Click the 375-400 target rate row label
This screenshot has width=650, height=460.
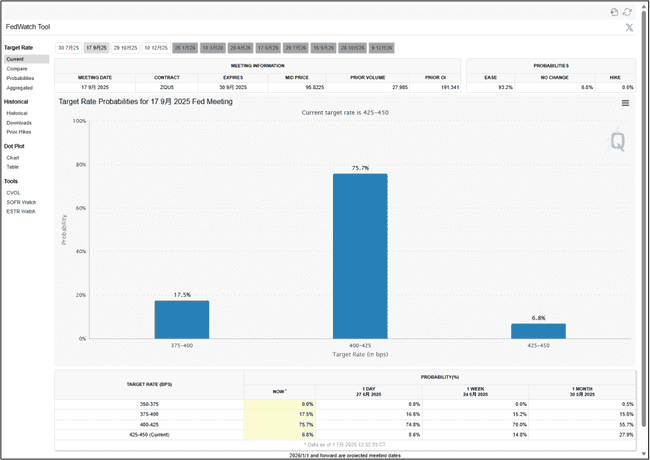[149, 414]
